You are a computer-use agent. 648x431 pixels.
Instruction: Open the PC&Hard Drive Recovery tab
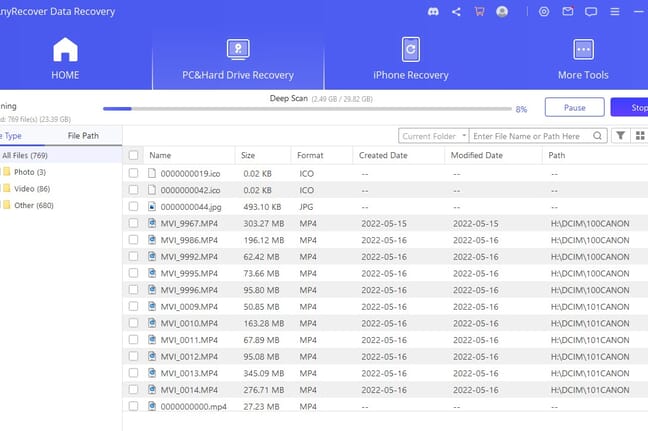pyautogui.click(x=238, y=58)
